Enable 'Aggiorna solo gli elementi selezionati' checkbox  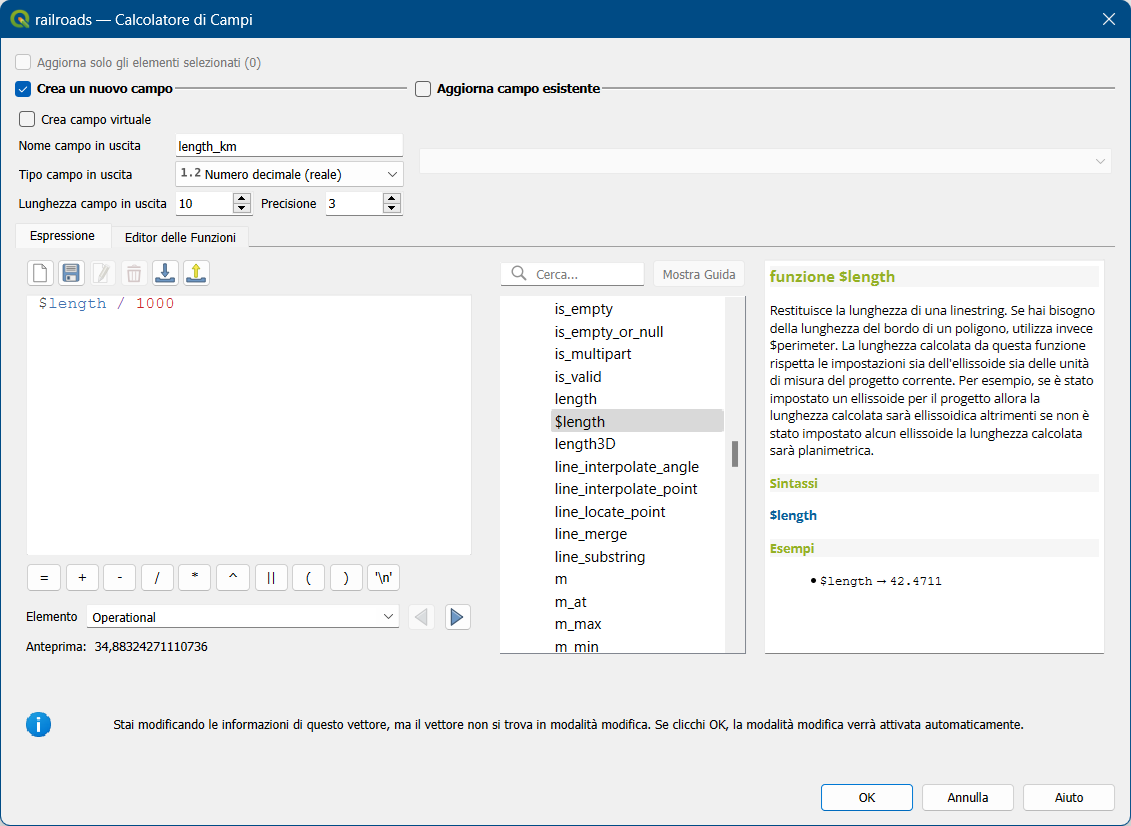23,63
